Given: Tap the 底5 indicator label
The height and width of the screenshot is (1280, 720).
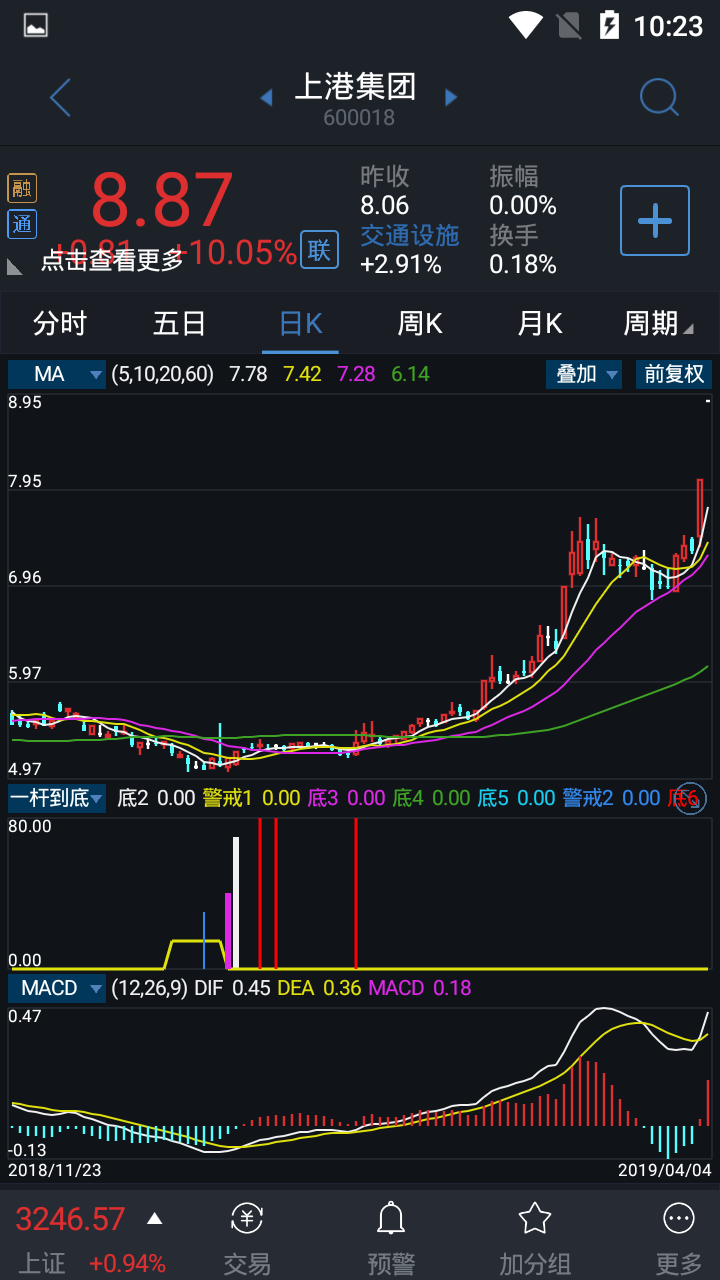Looking at the screenshot, I should 493,798.
